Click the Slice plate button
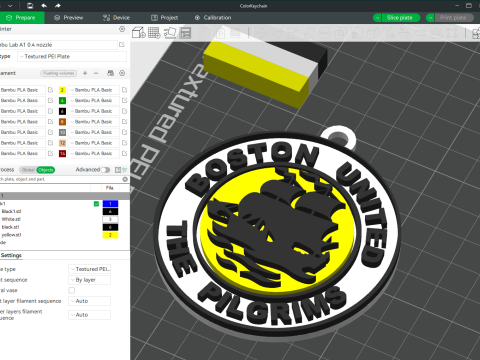The image size is (480, 360). click(x=400, y=18)
